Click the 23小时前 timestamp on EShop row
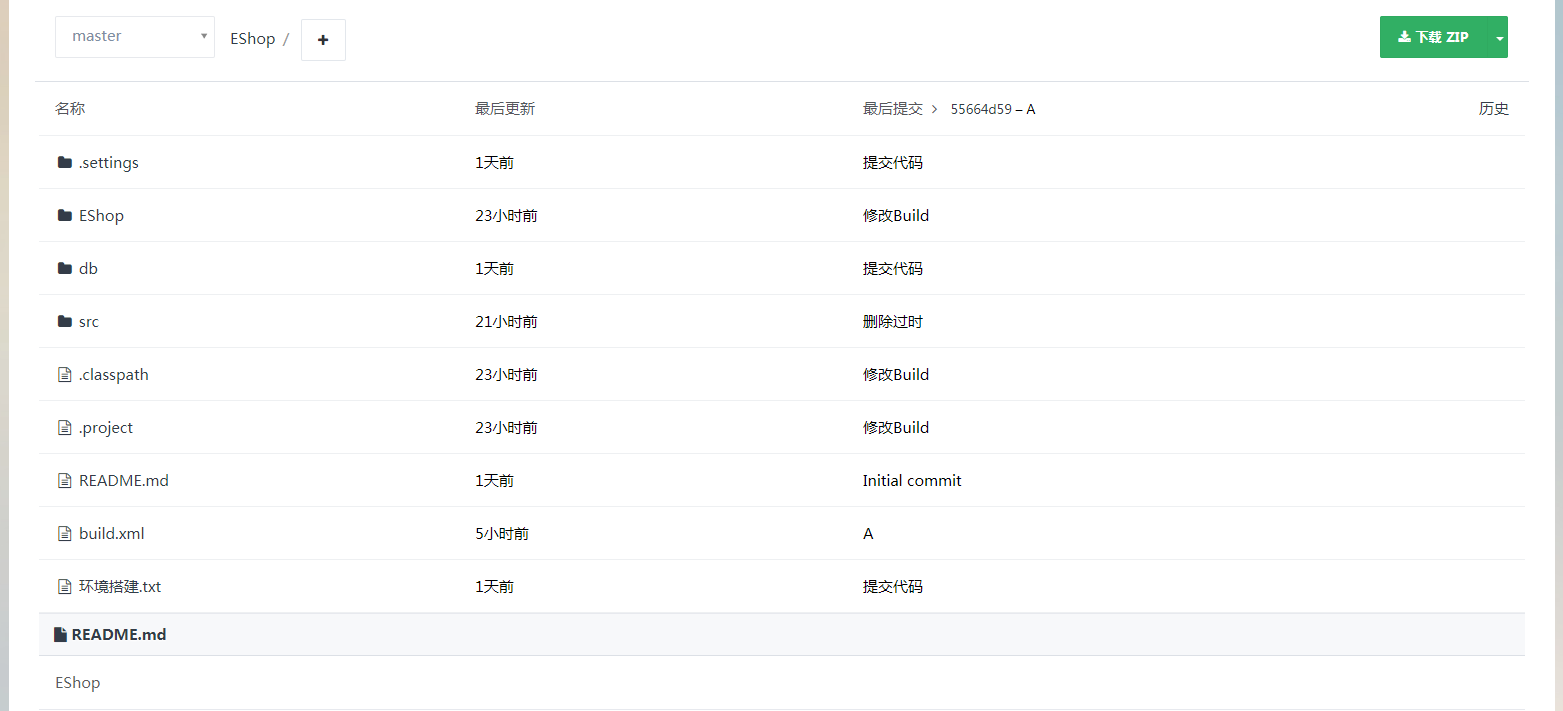 [x=506, y=215]
